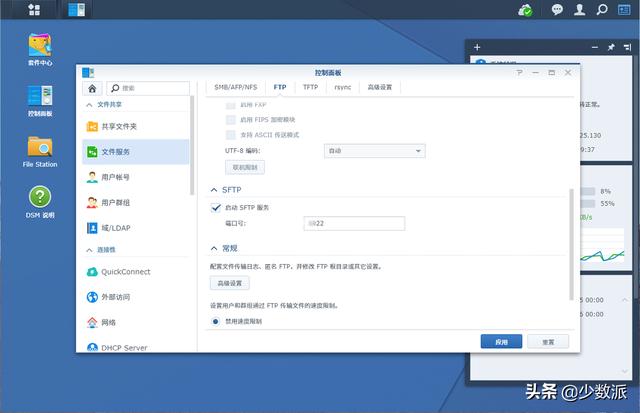Viewport: 640px width, 413px height.
Task: Click the settings pane vertical scrollbar
Action: pyautogui.click(x=571, y=244)
